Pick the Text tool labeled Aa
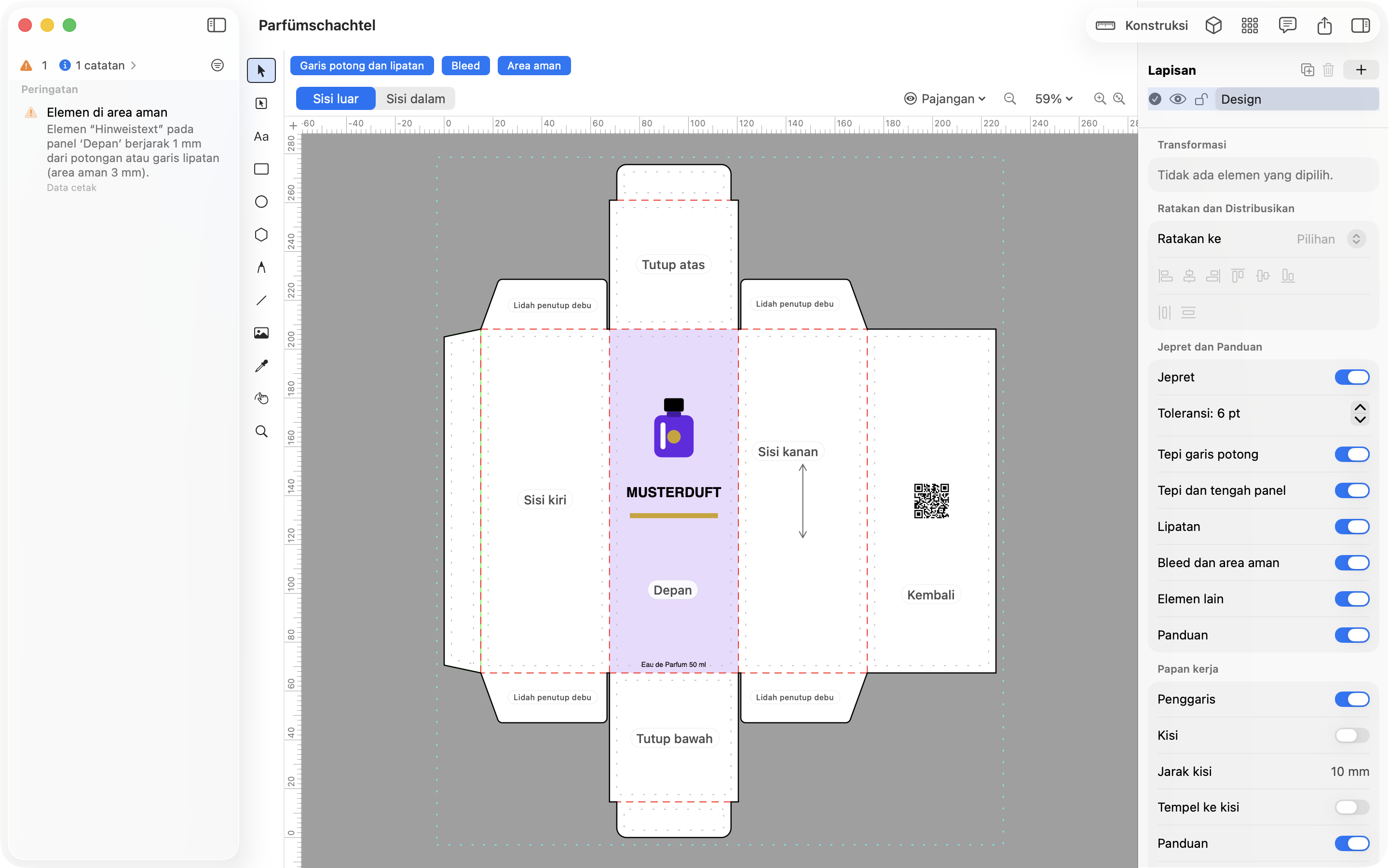Screen dimensions: 1389x868 click(x=261, y=136)
